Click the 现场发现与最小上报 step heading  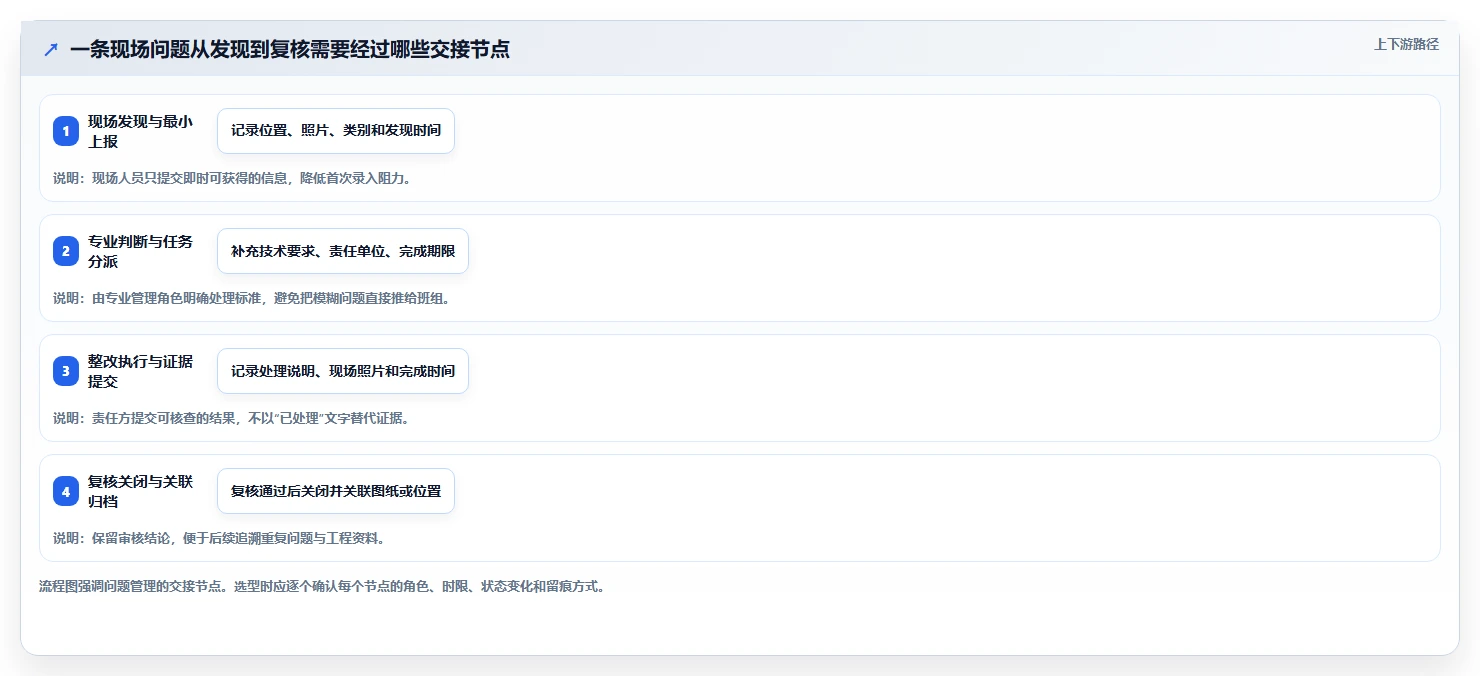(x=140, y=131)
